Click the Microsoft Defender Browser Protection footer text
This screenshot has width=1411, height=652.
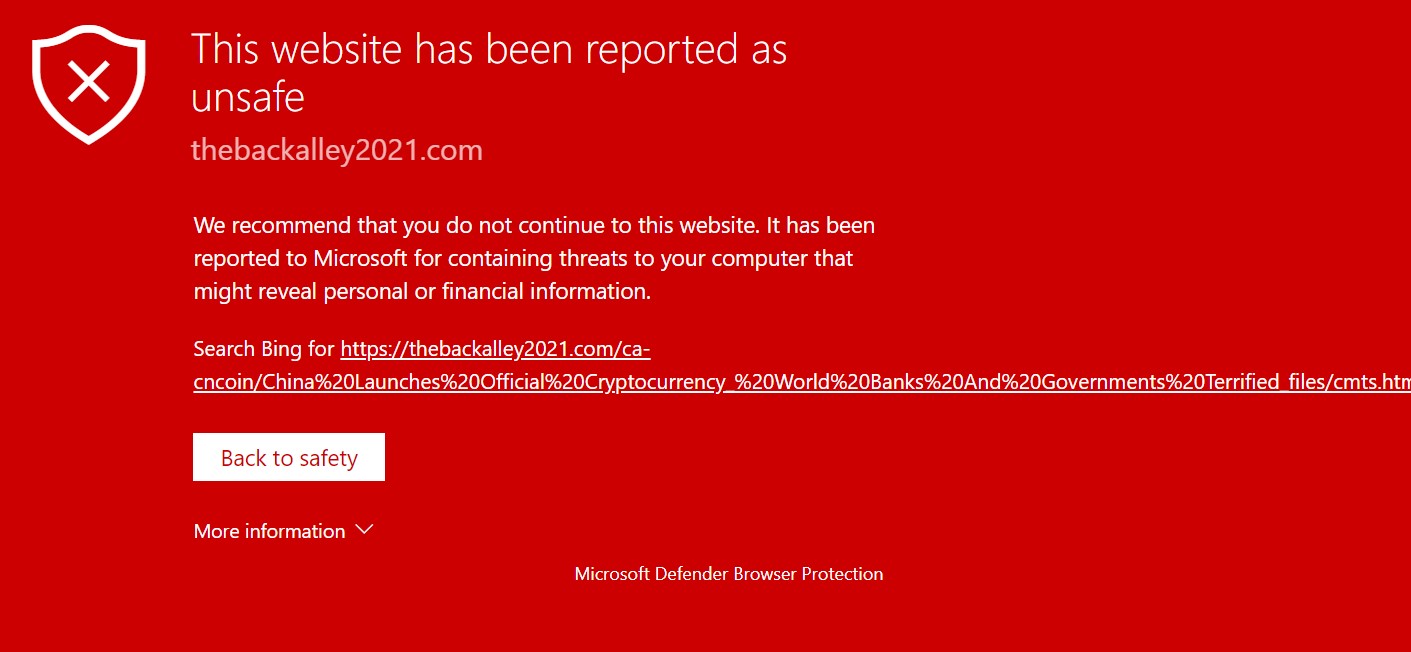[729, 574]
